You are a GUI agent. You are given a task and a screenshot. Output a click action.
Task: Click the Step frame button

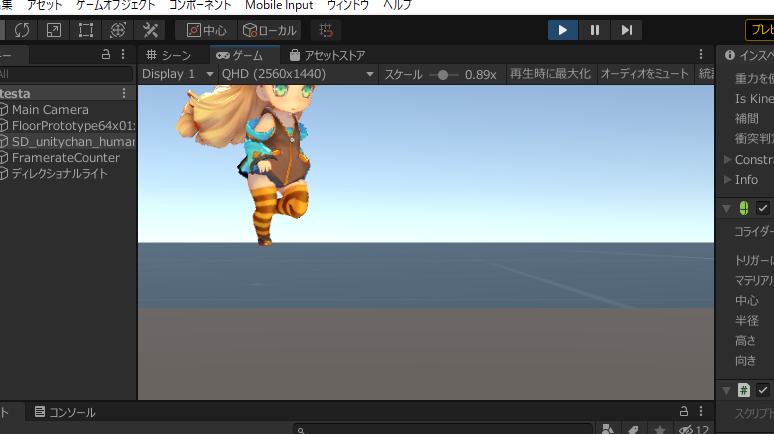click(626, 30)
